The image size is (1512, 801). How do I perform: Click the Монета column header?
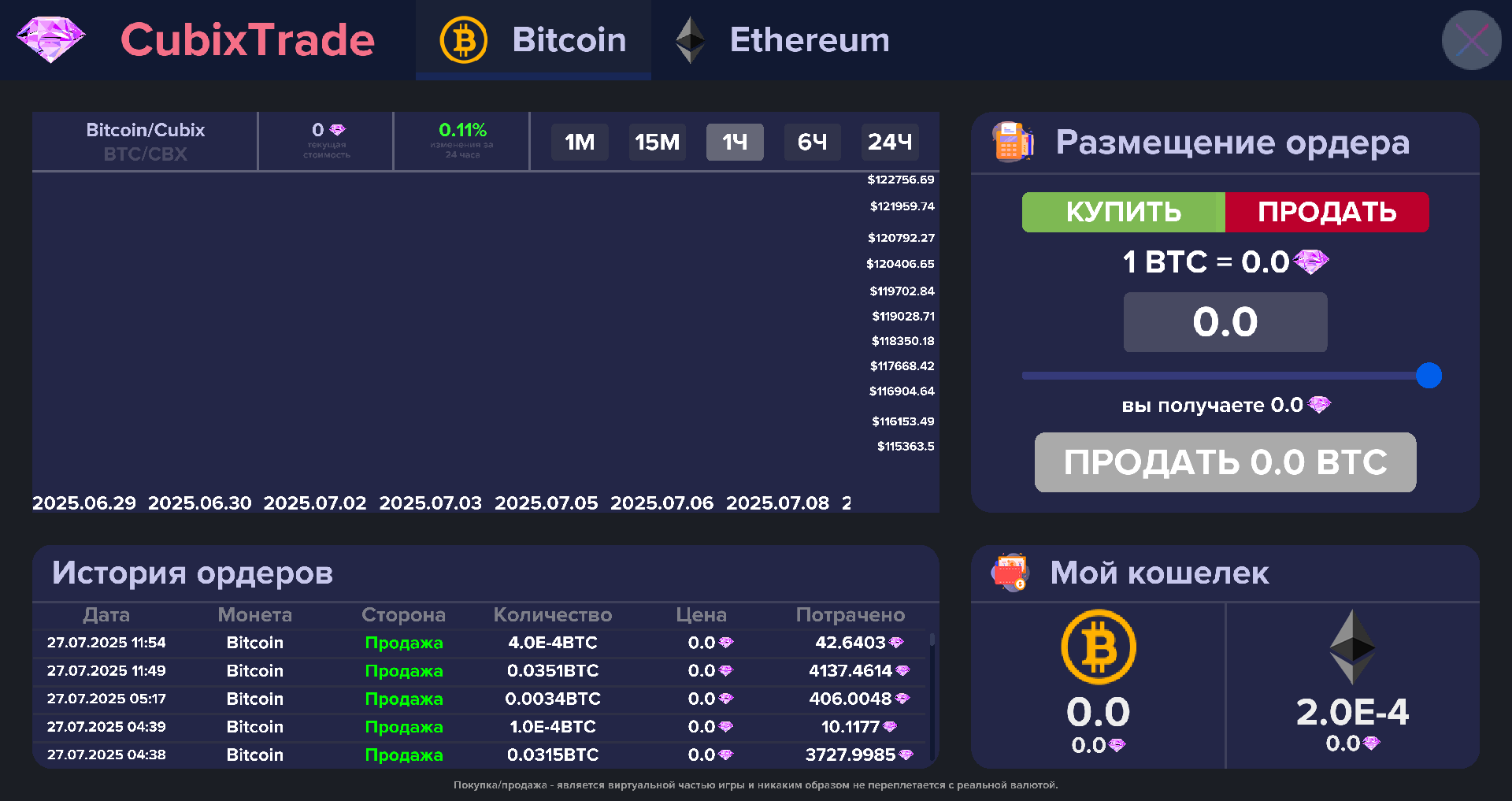point(255,615)
